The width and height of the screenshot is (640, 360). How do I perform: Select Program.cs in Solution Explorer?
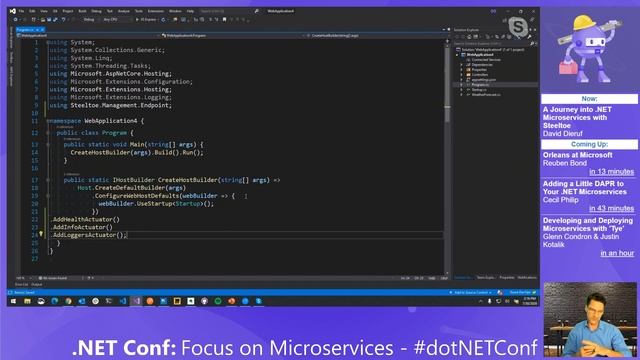coord(480,84)
